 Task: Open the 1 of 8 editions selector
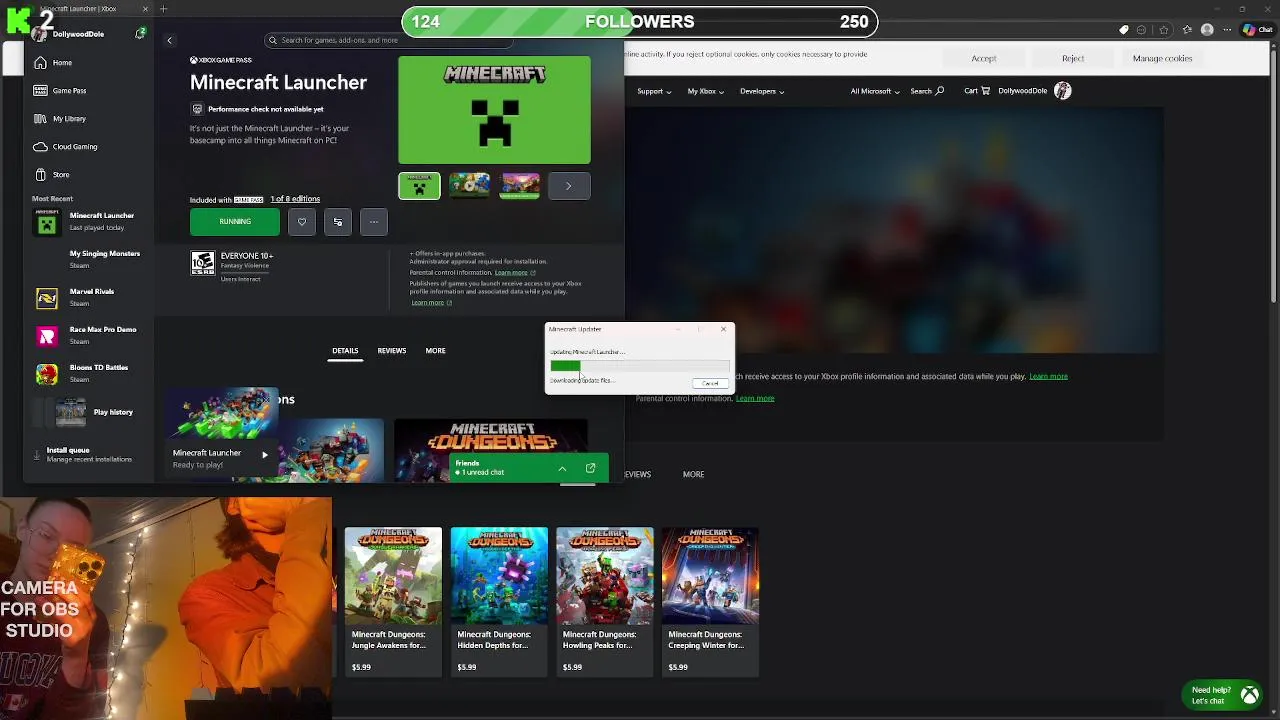pyautogui.click(x=295, y=199)
